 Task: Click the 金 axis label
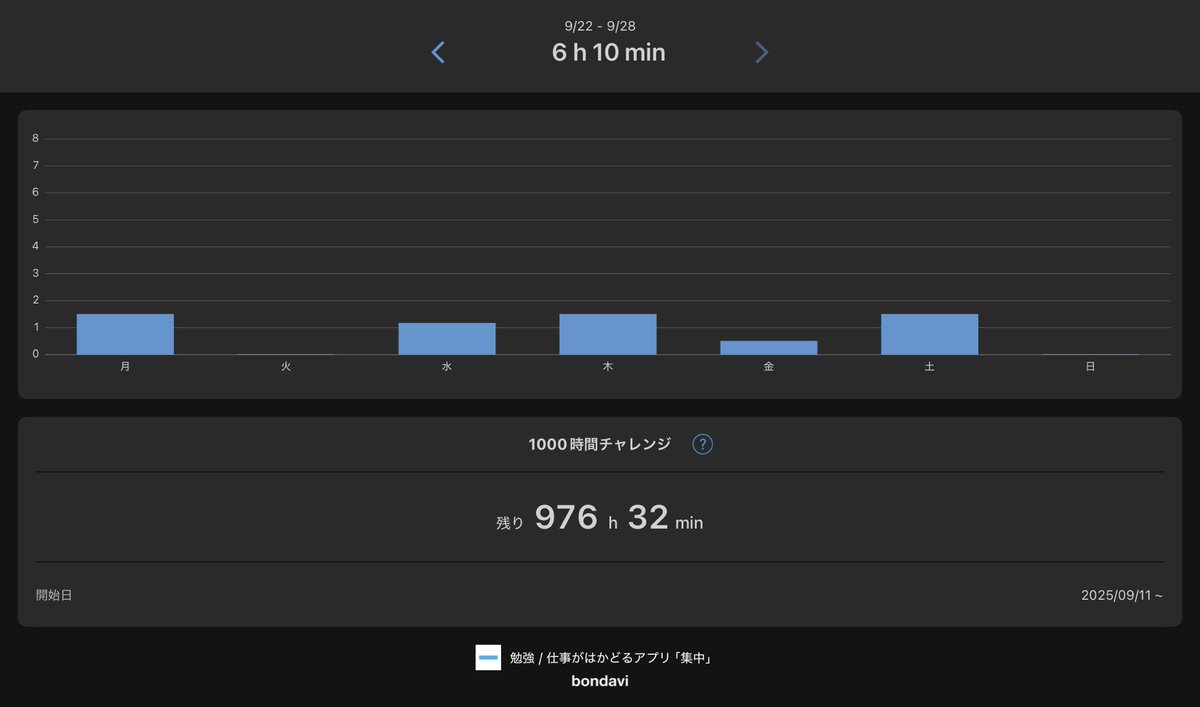769,367
